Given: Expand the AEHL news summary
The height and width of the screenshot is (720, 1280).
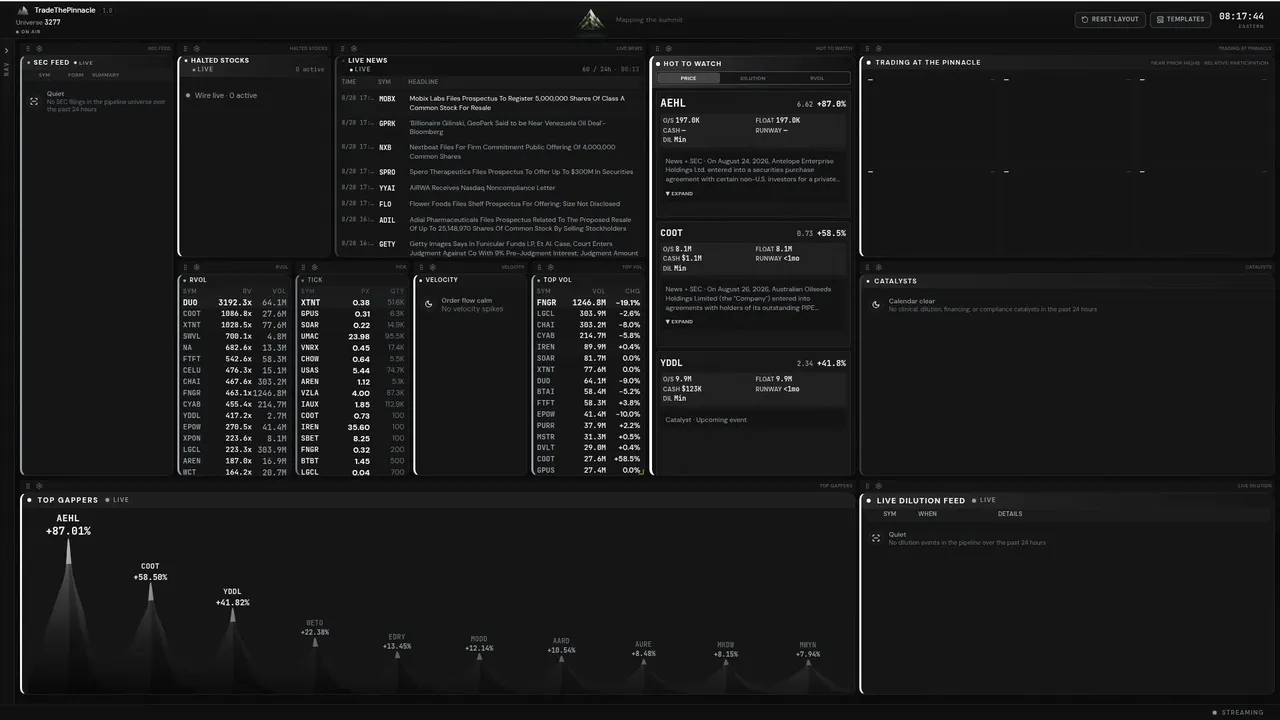Looking at the screenshot, I should click(679, 194).
